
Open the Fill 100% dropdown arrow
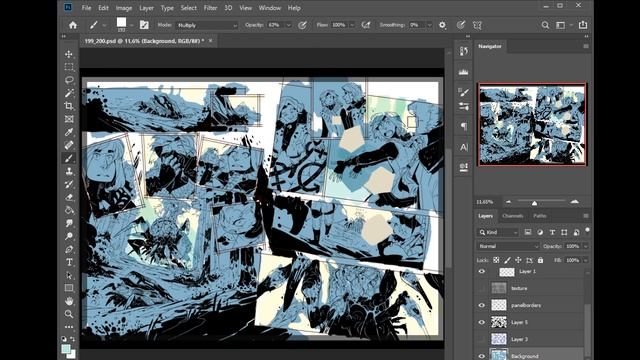(x=585, y=260)
